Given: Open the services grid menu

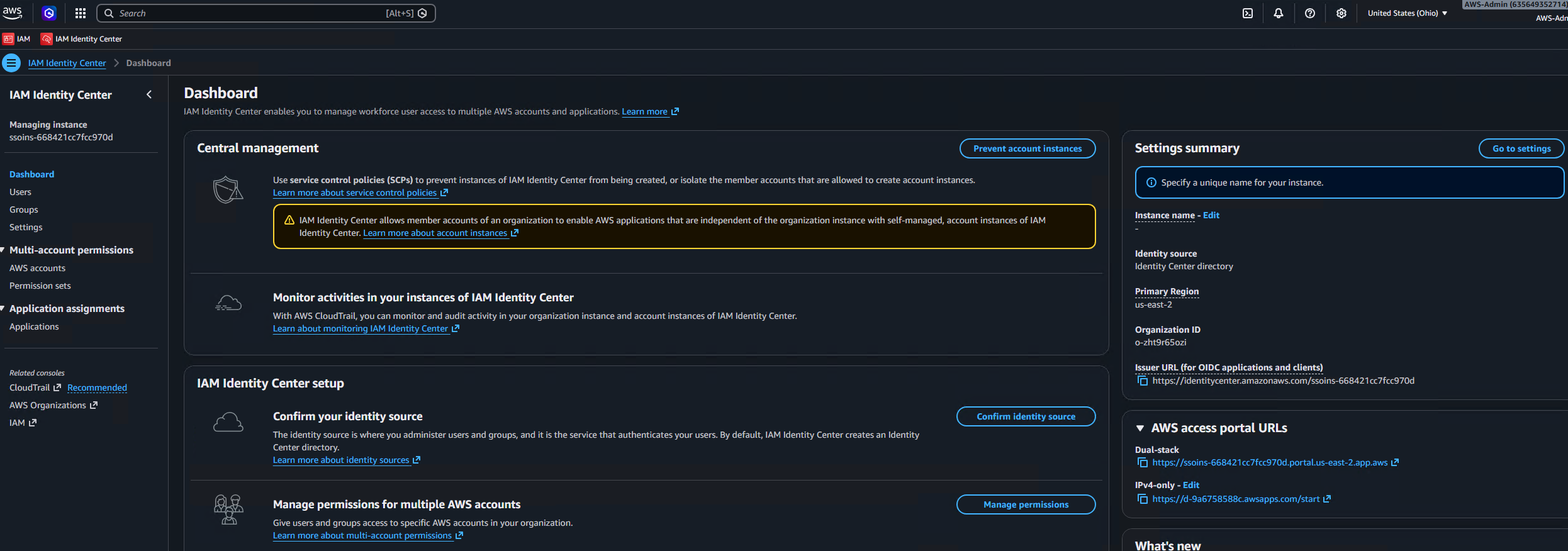Looking at the screenshot, I should (81, 13).
